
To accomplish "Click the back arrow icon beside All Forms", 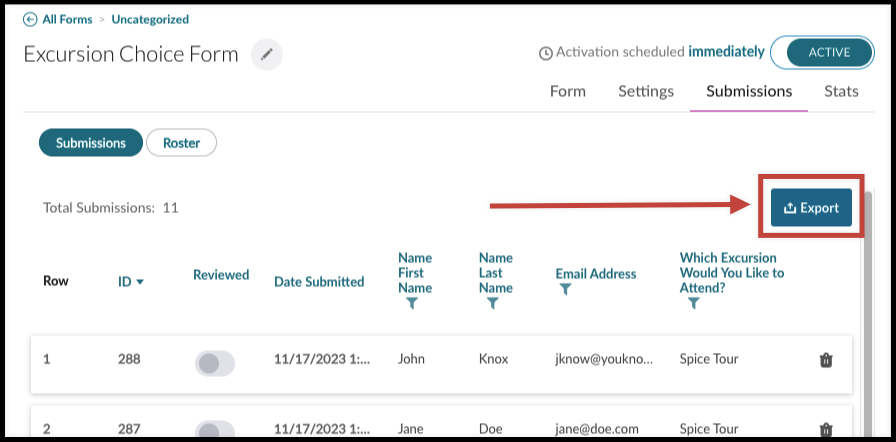I will pos(30,19).
